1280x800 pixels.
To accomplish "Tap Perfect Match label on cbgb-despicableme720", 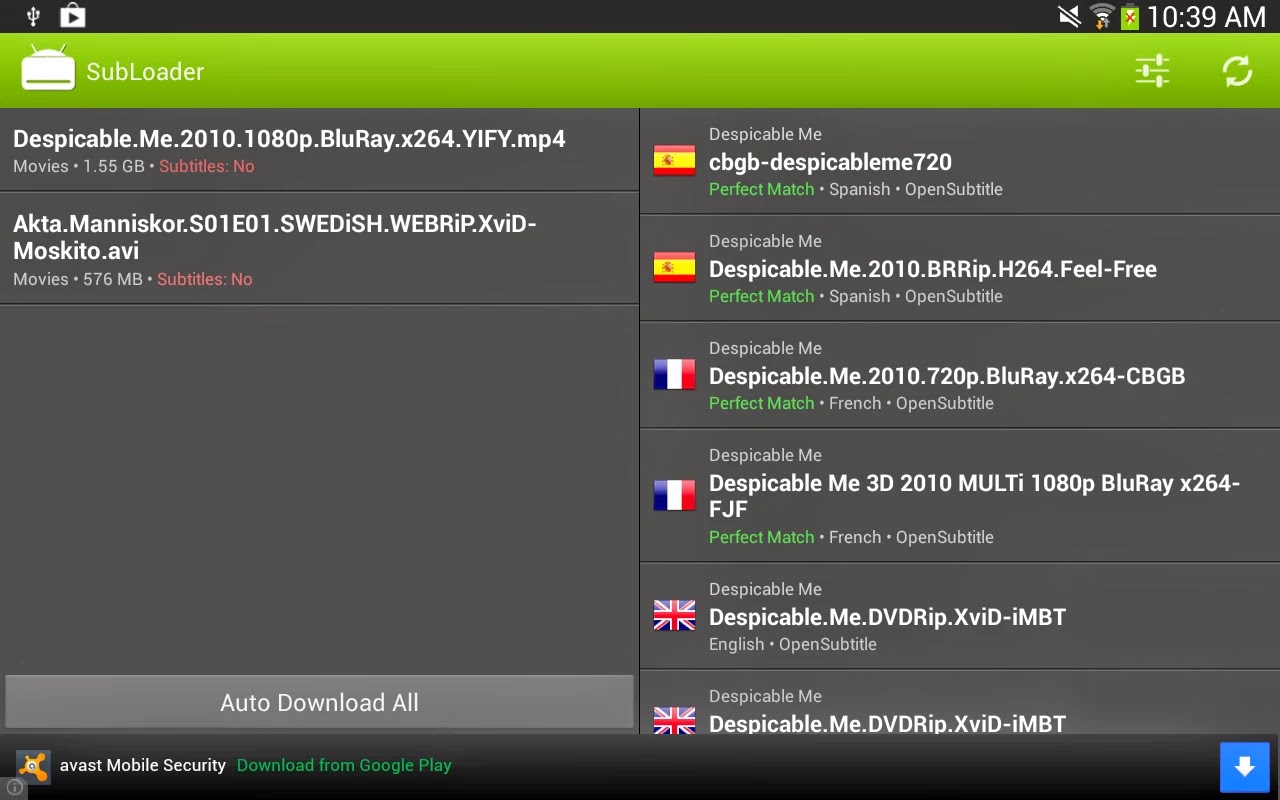I will pyautogui.click(x=762, y=189).
